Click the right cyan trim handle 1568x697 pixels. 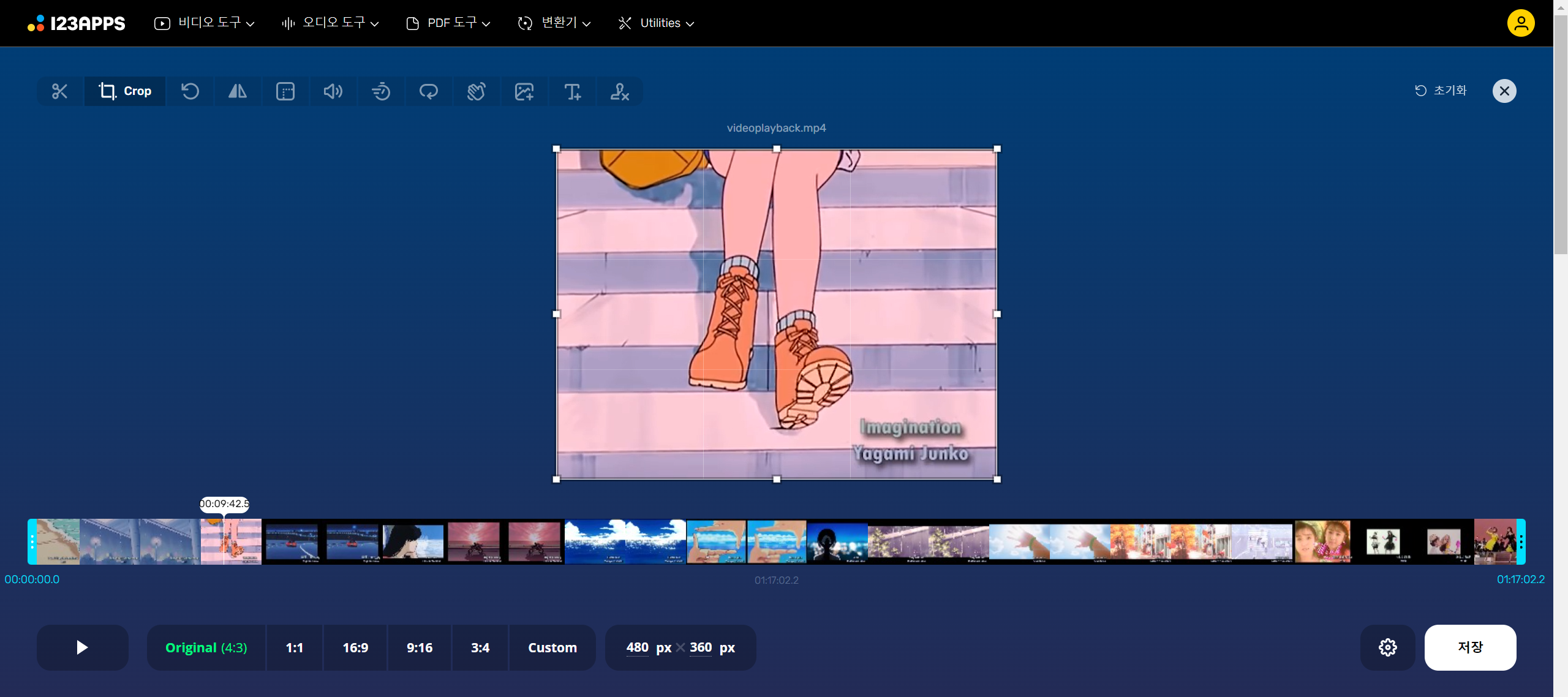(1521, 541)
